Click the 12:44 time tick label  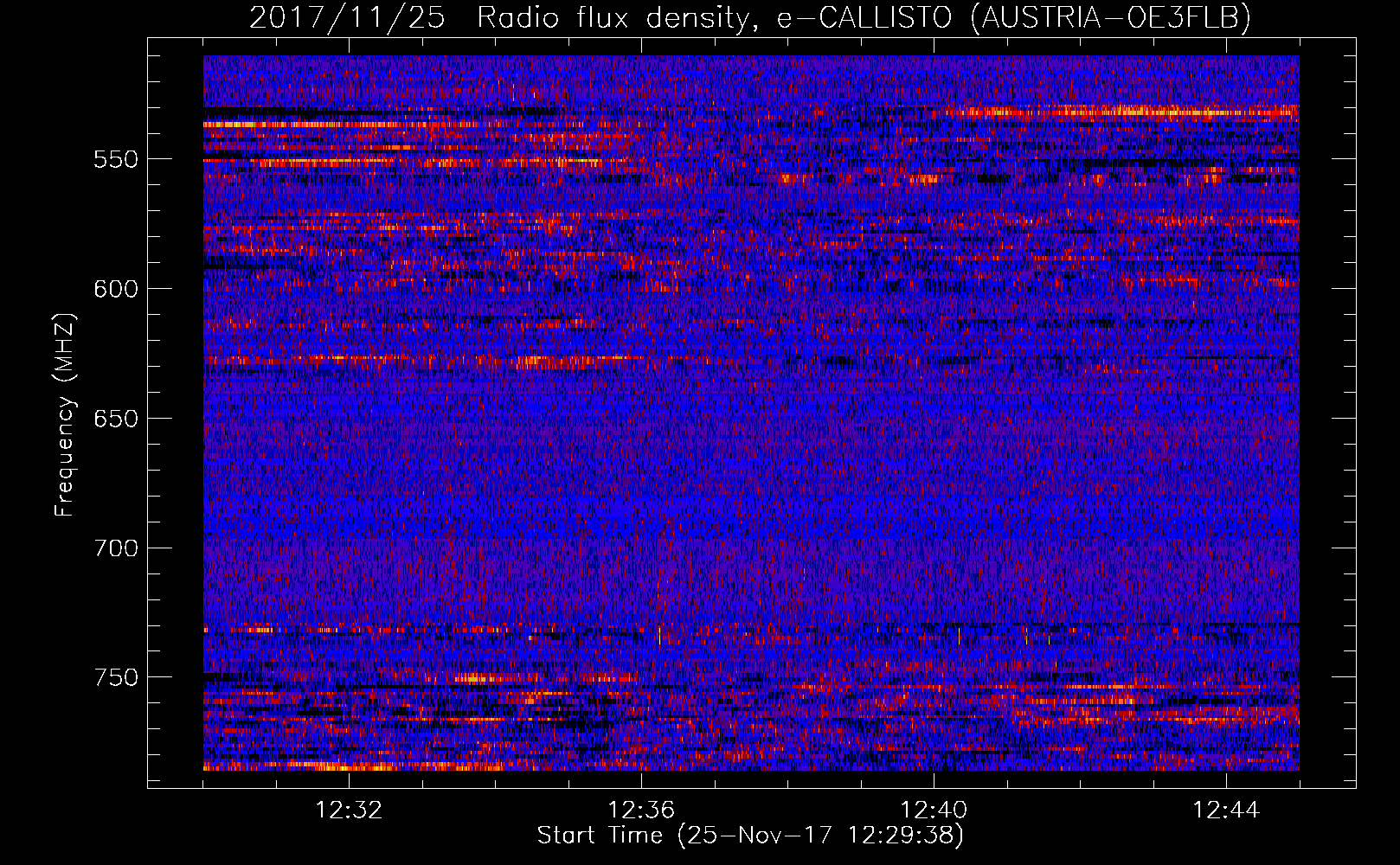pyautogui.click(x=1226, y=811)
